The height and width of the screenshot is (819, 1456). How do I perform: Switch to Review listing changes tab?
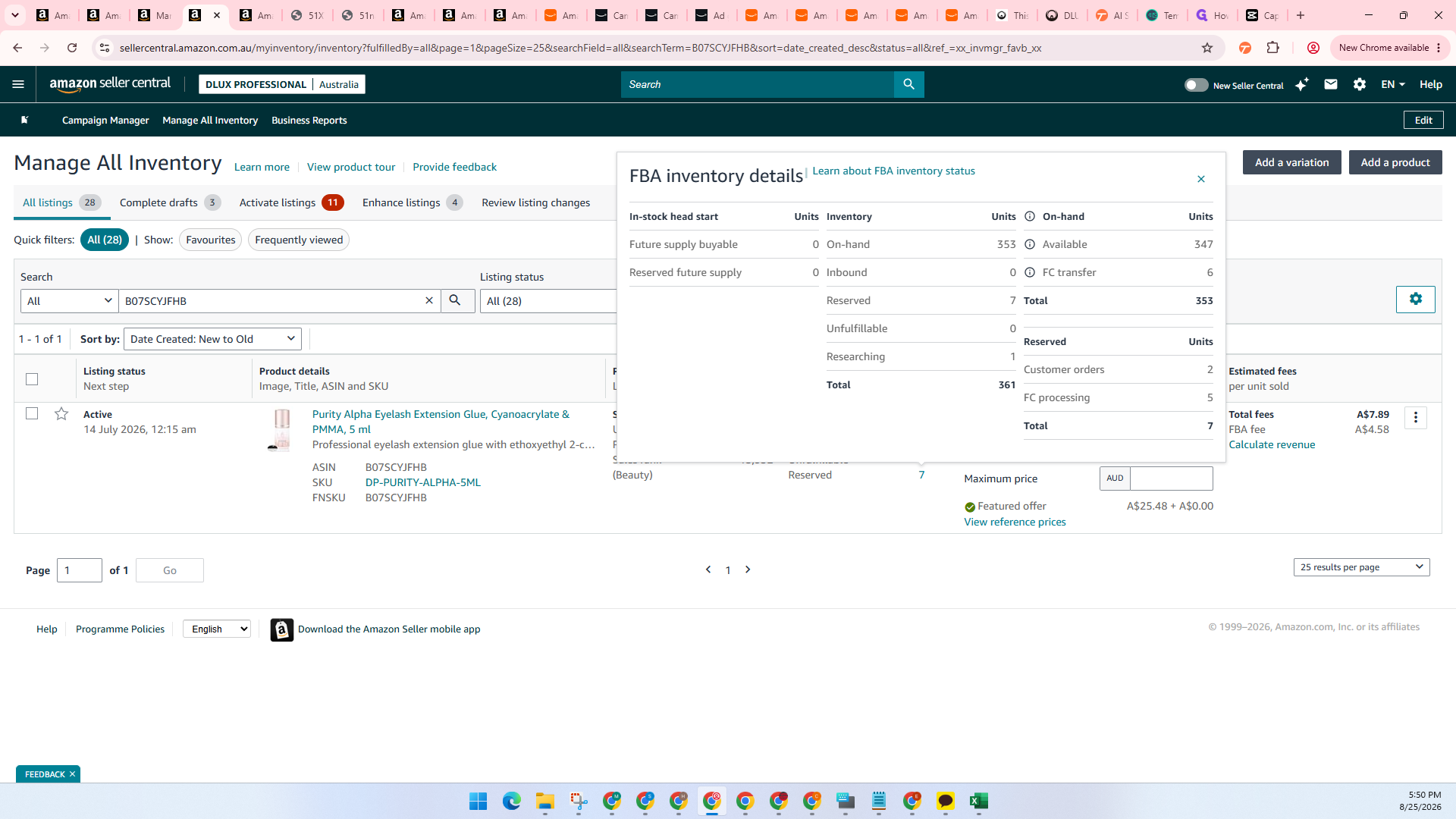pyautogui.click(x=536, y=202)
